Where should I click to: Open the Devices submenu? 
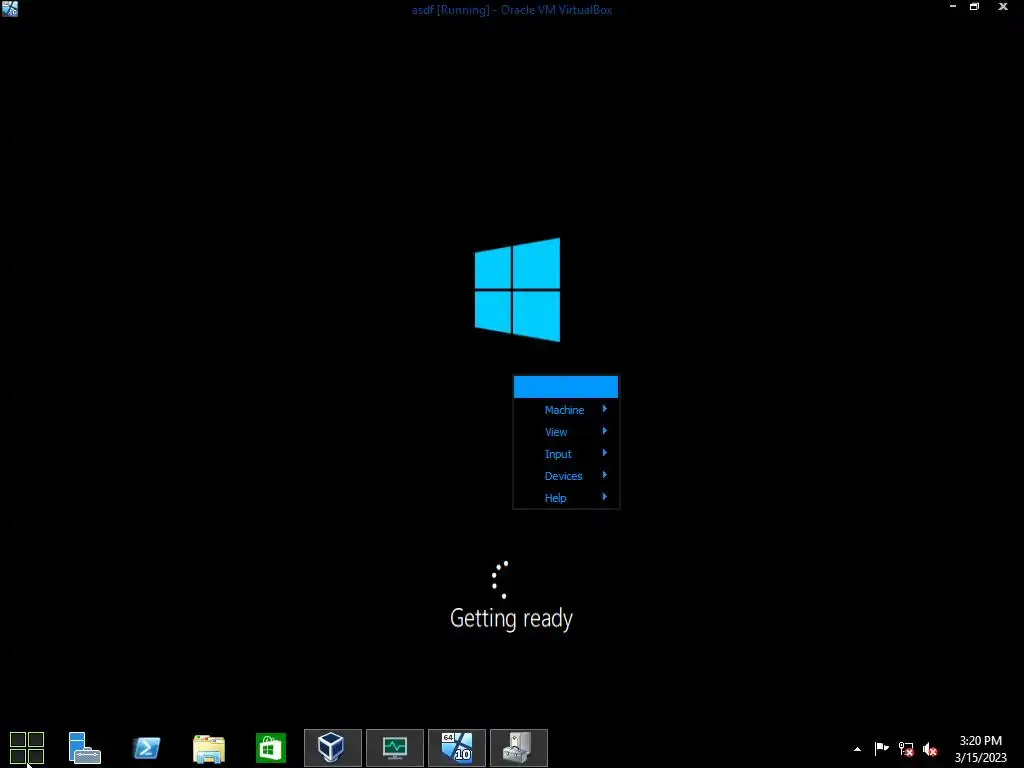pos(566,476)
